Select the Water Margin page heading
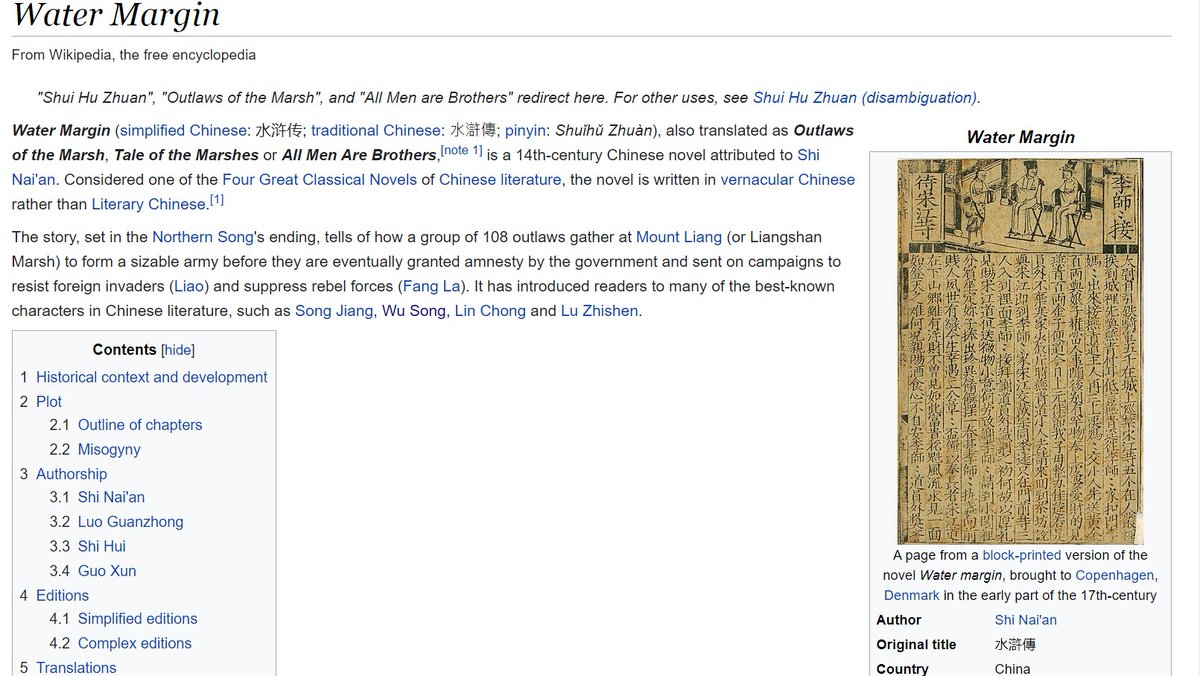The height and width of the screenshot is (676, 1200). [x=115, y=16]
